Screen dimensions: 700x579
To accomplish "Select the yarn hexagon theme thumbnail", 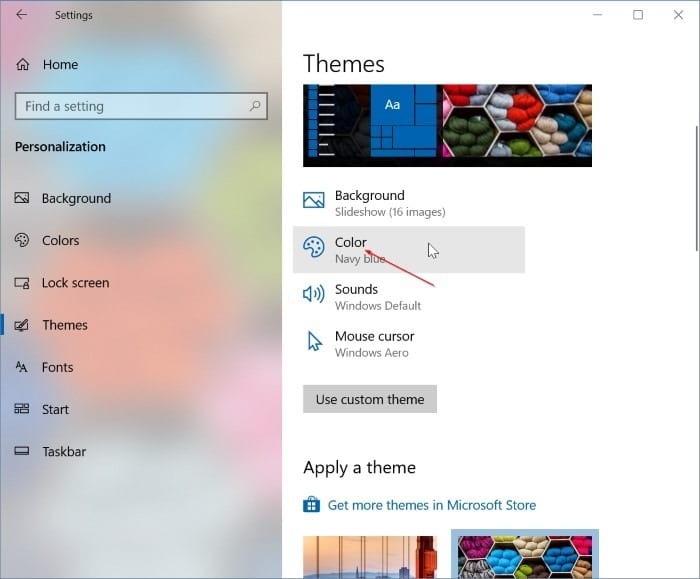I will coord(525,555).
